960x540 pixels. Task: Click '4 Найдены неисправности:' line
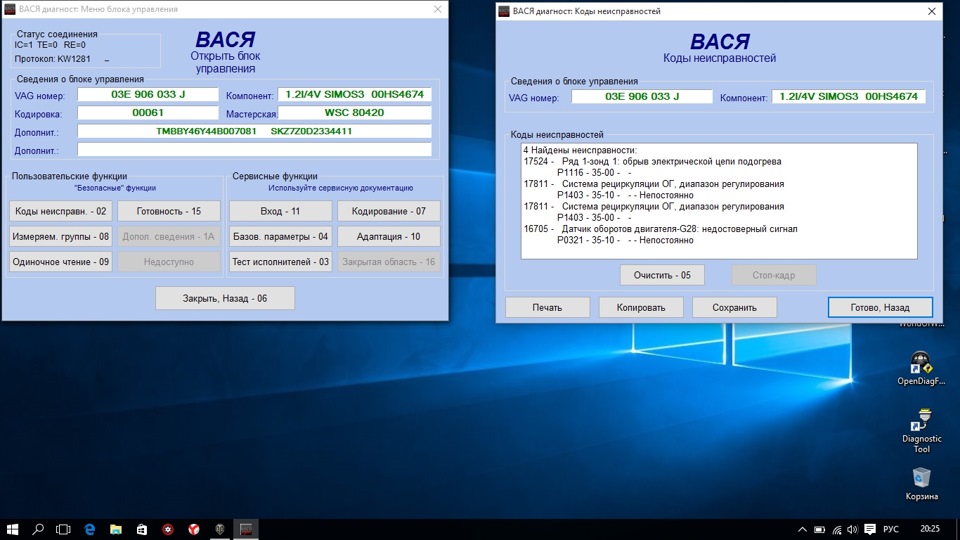[580, 150]
